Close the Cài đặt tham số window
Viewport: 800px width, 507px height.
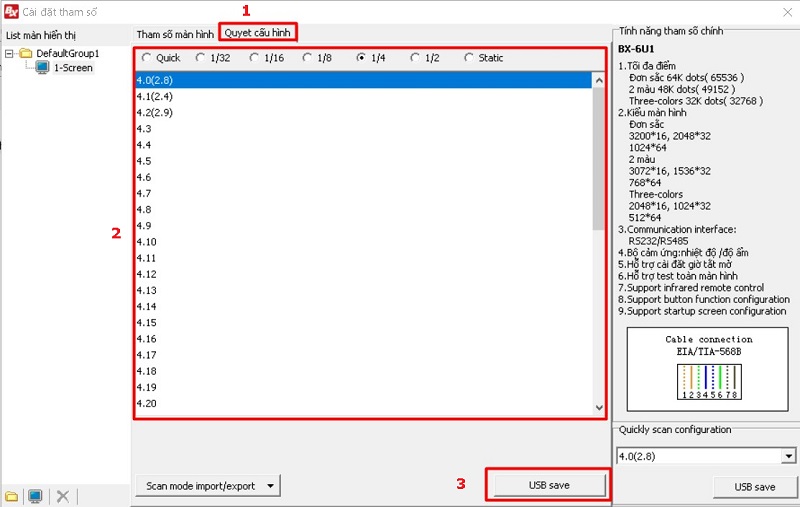click(x=787, y=12)
